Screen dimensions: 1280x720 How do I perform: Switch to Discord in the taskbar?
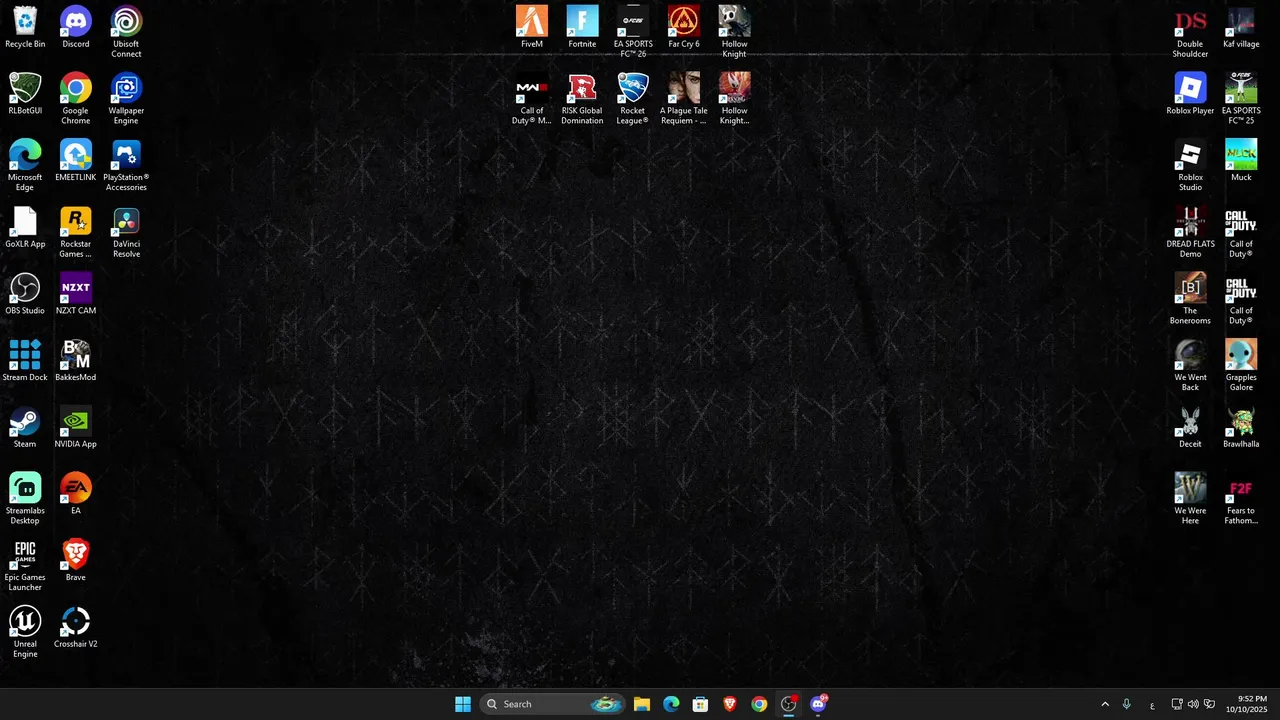818,704
